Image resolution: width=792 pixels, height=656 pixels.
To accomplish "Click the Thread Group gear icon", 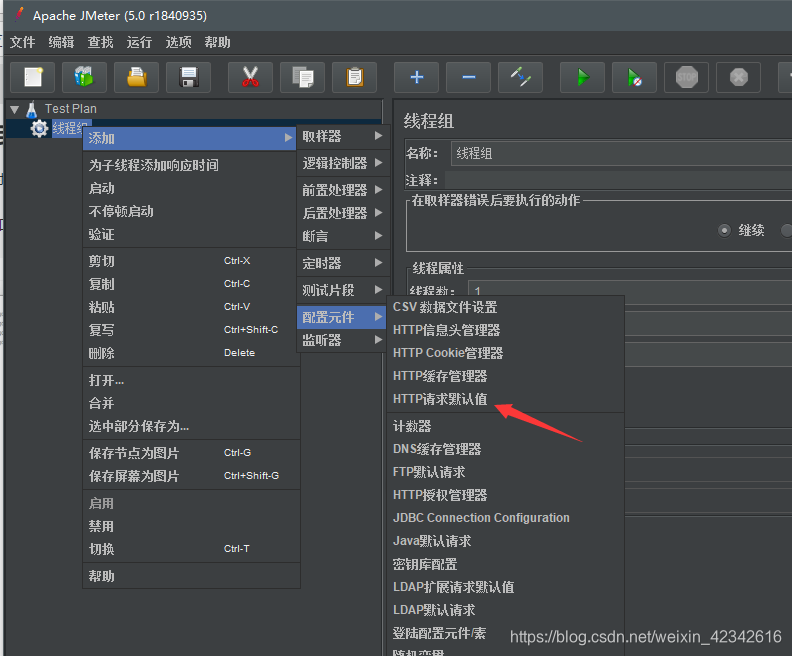I will [39, 128].
